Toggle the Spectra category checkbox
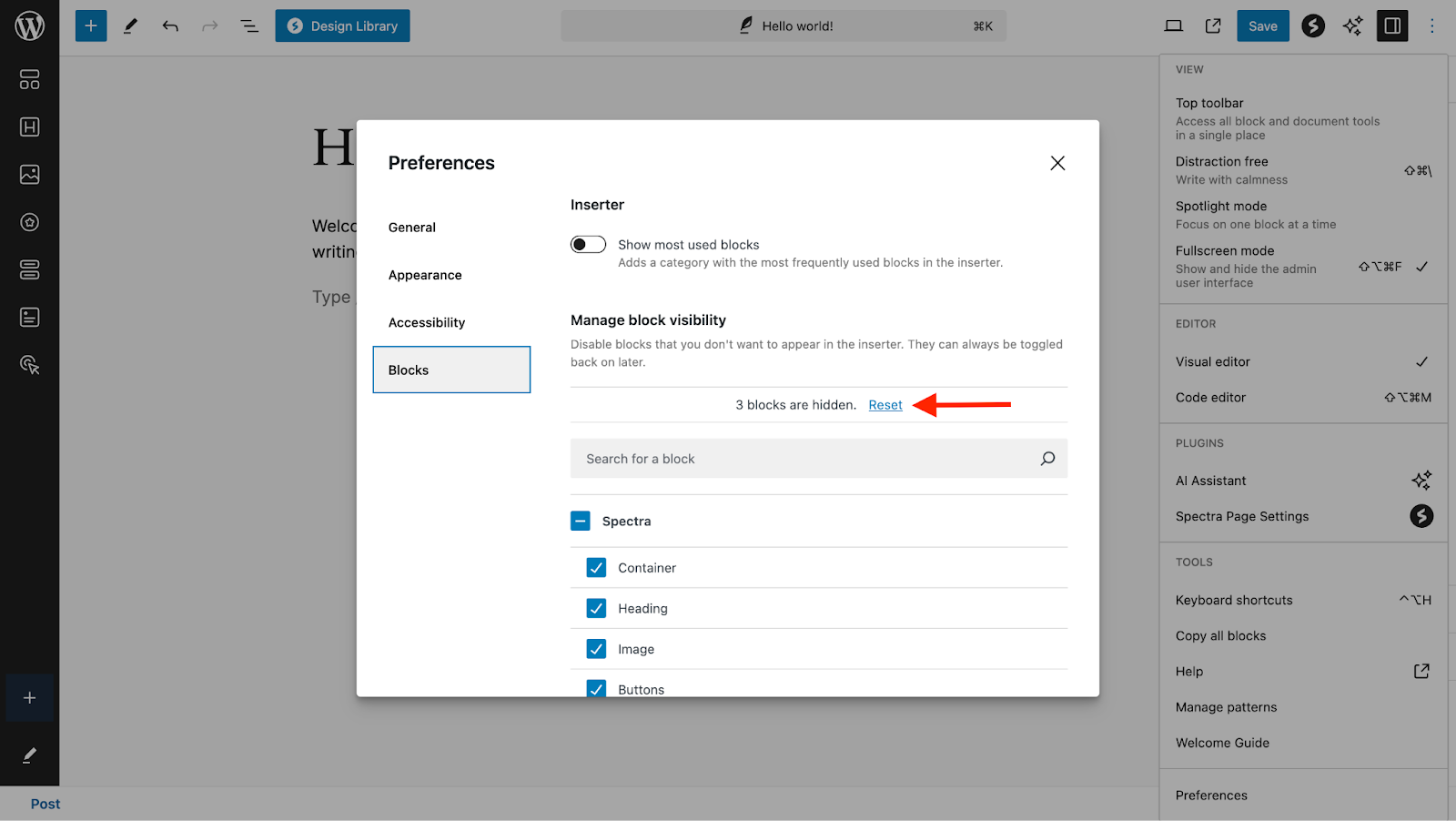The height and width of the screenshot is (821, 1456). (581, 521)
